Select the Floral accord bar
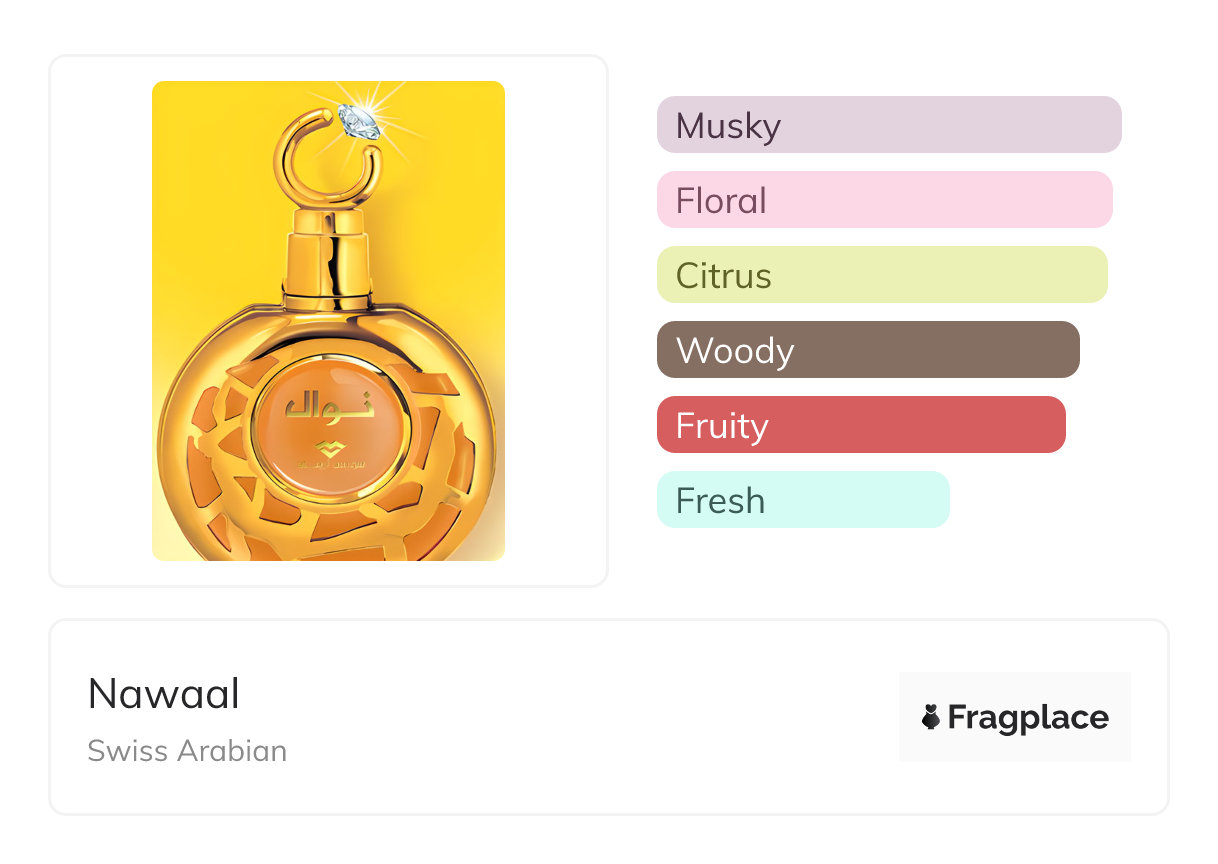The image size is (1218, 864). click(884, 200)
